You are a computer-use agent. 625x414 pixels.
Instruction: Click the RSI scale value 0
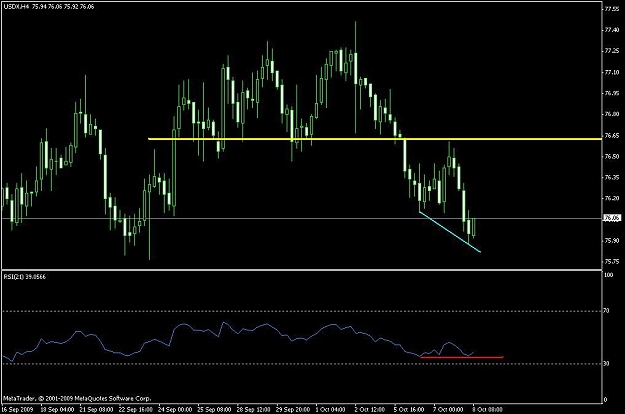[606, 400]
